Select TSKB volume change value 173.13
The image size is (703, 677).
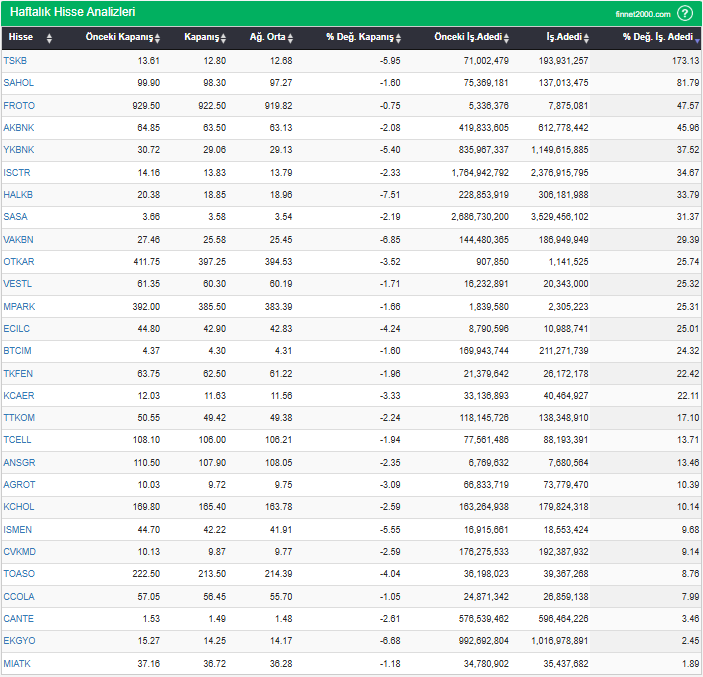coord(686,61)
